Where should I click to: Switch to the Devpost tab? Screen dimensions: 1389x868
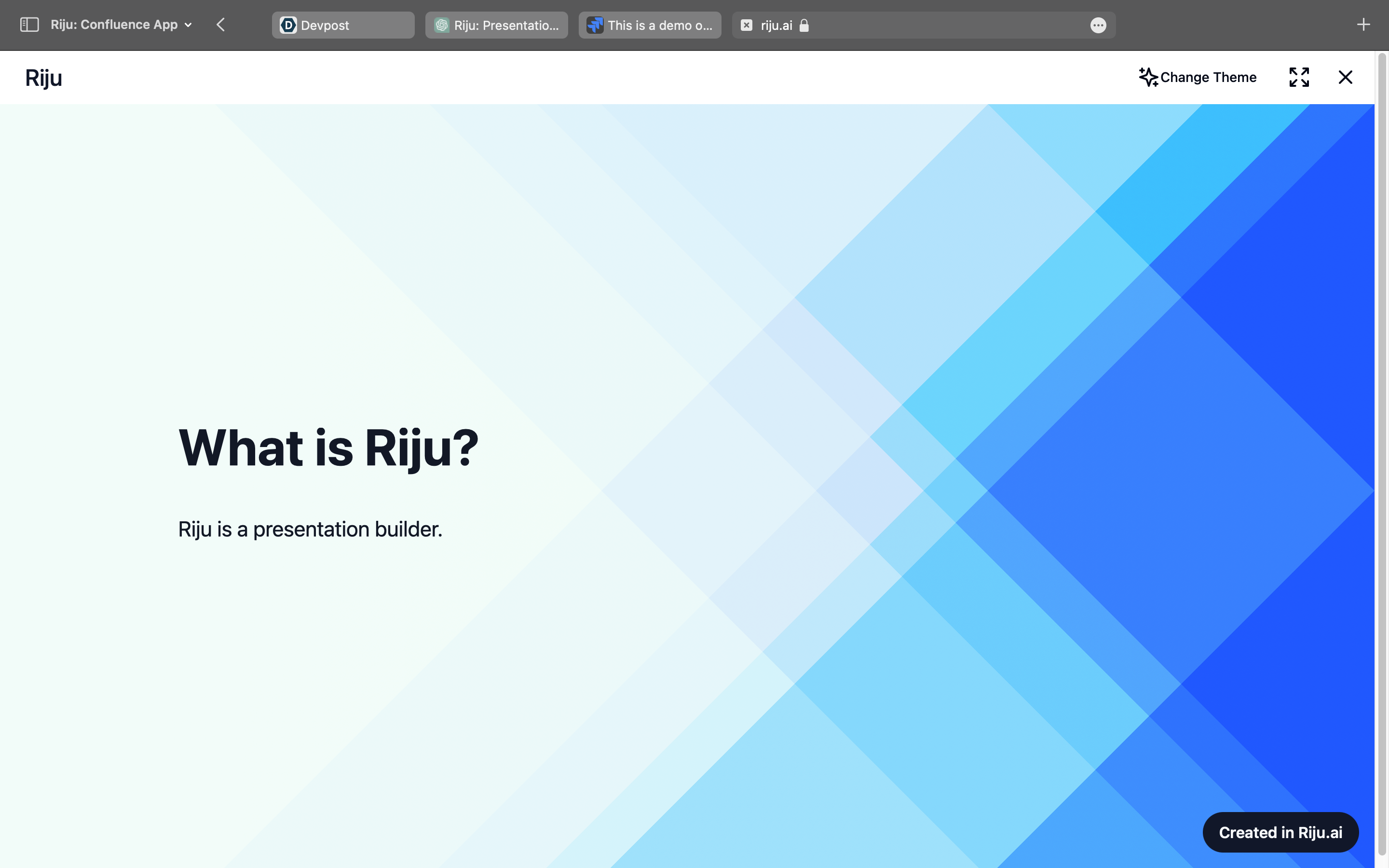click(342, 25)
